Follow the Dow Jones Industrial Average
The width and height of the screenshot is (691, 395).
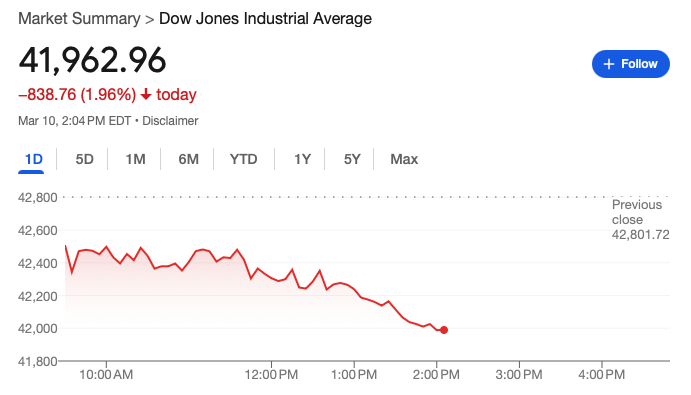click(x=631, y=64)
